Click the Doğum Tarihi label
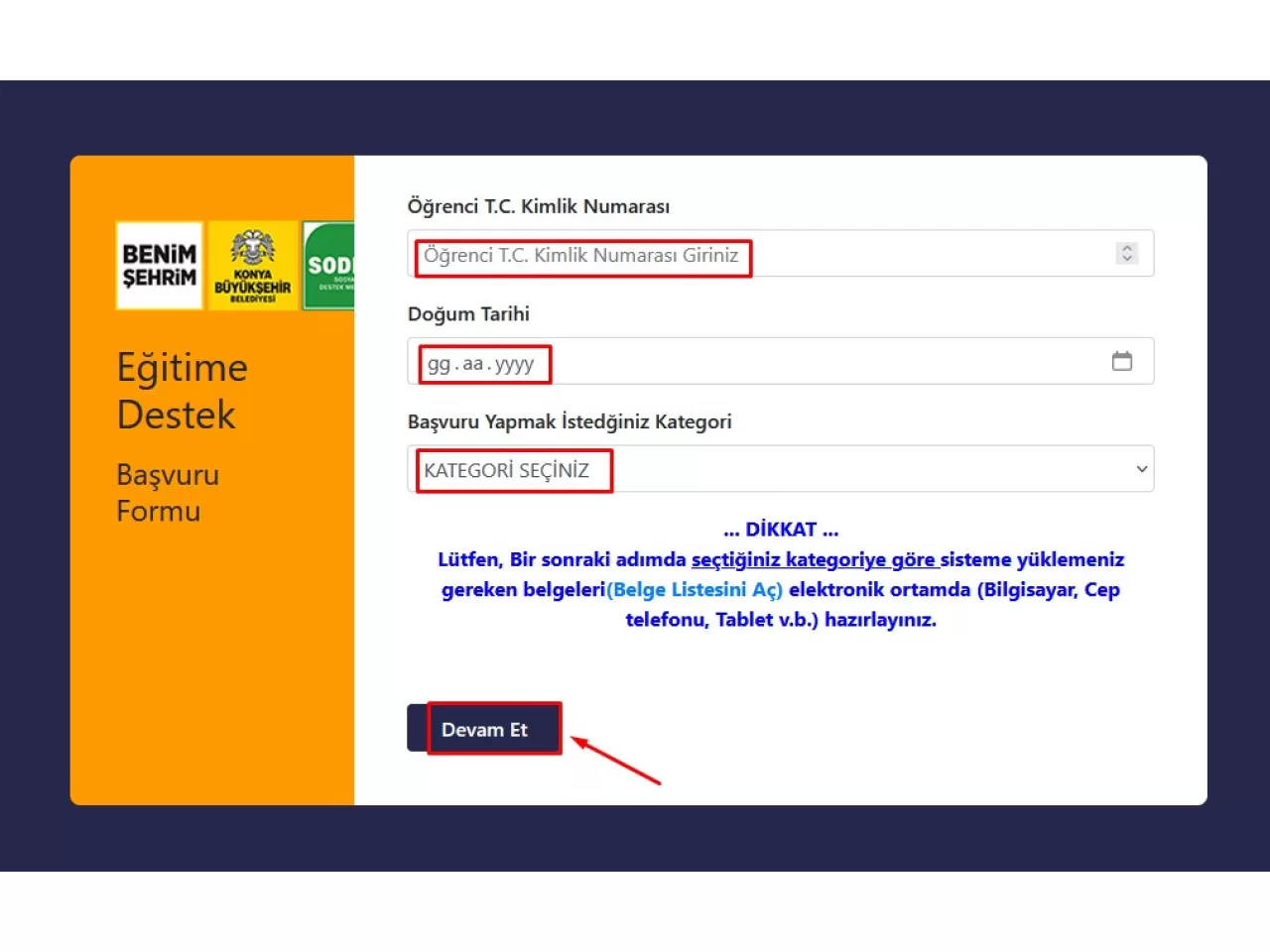 468,314
